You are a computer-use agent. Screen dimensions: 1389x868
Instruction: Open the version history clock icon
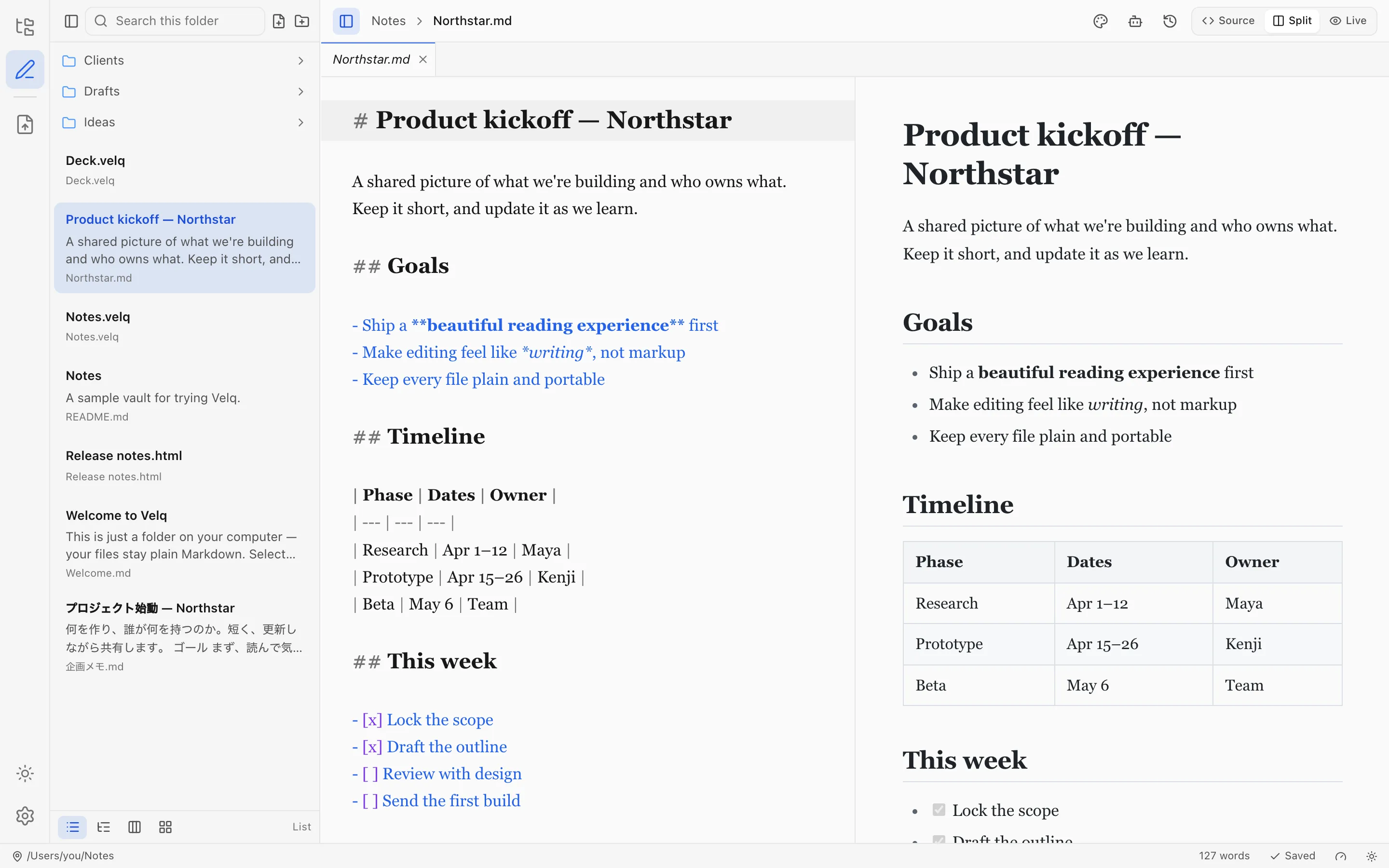1170,21
